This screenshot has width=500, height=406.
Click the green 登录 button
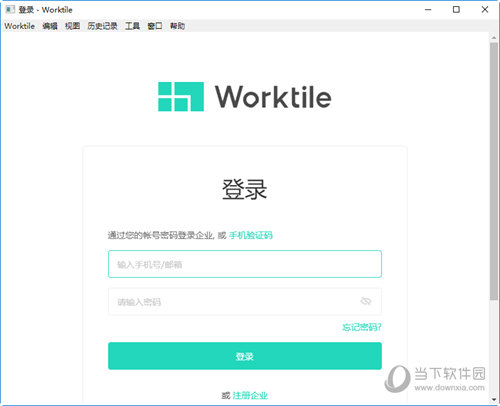pos(245,356)
